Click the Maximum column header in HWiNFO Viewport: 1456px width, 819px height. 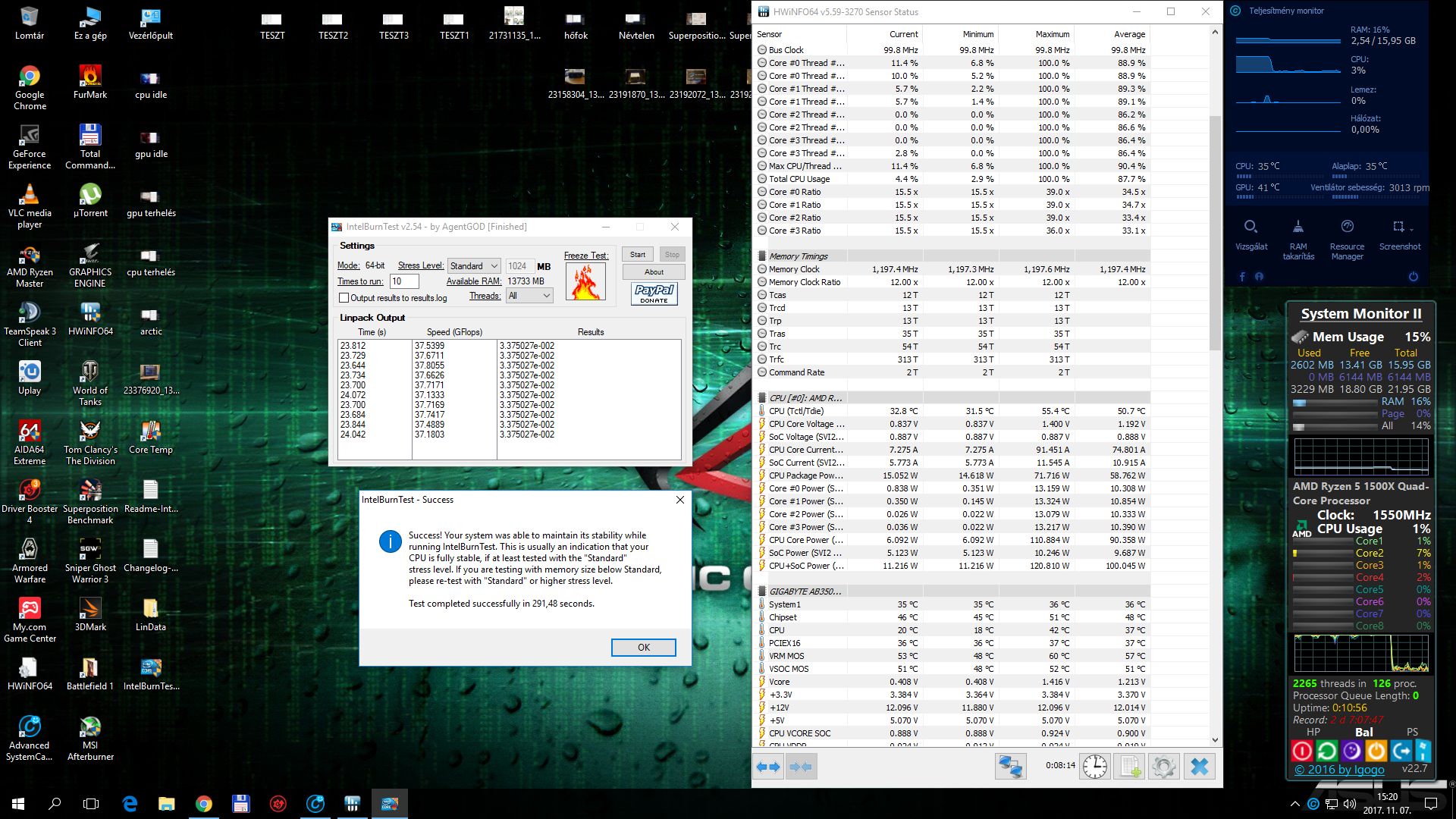click(x=1036, y=34)
